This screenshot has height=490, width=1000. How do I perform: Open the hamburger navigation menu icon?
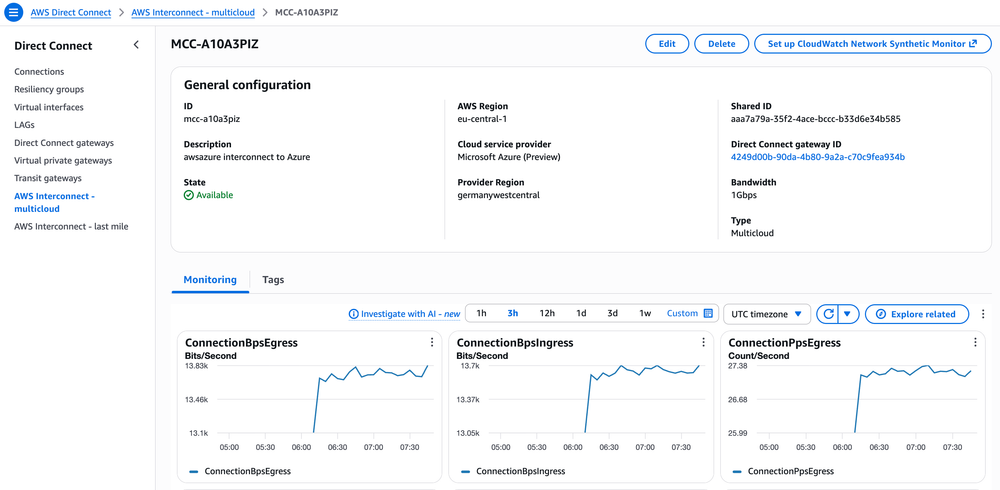point(13,12)
